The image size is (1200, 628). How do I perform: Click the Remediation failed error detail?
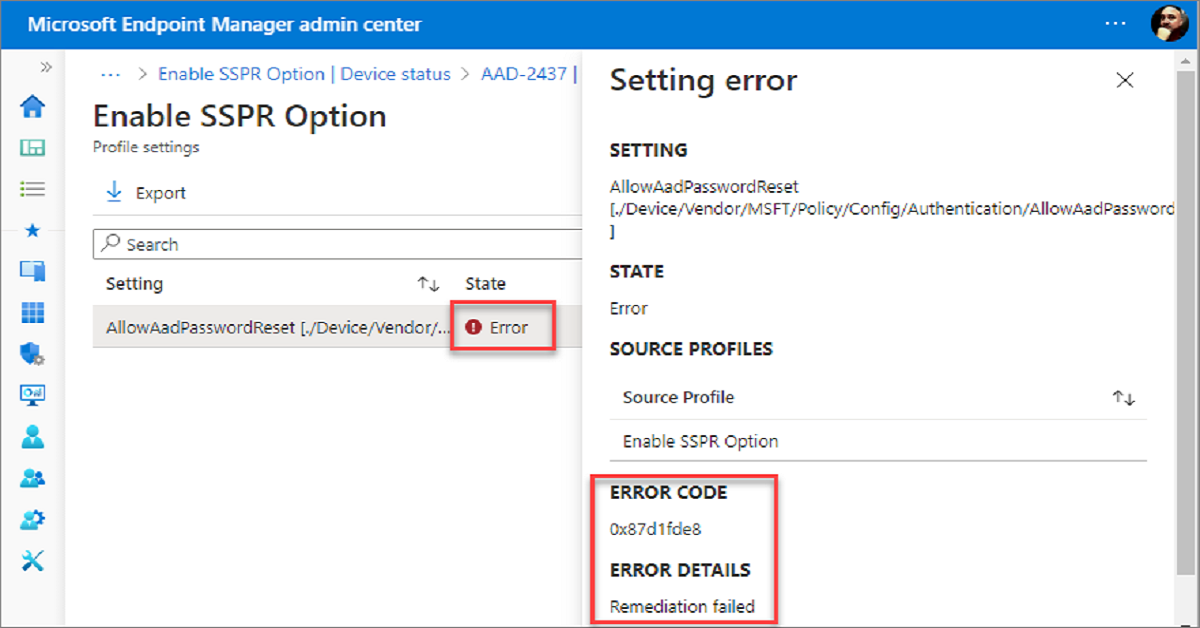click(x=682, y=606)
